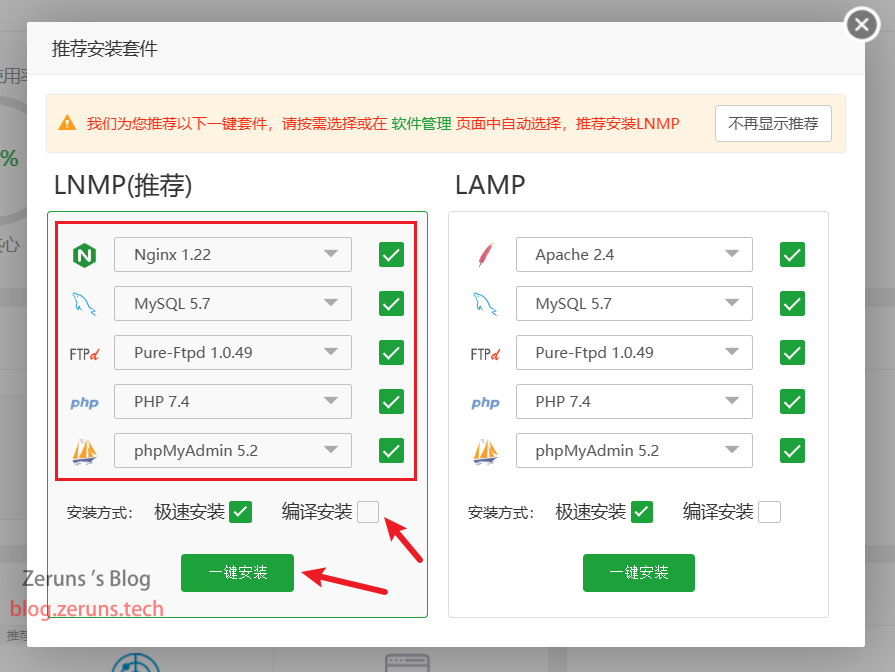Uncheck phpMyAdmin 5.2 in LNMP
This screenshot has width=895, height=672.
pyautogui.click(x=392, y=451)
